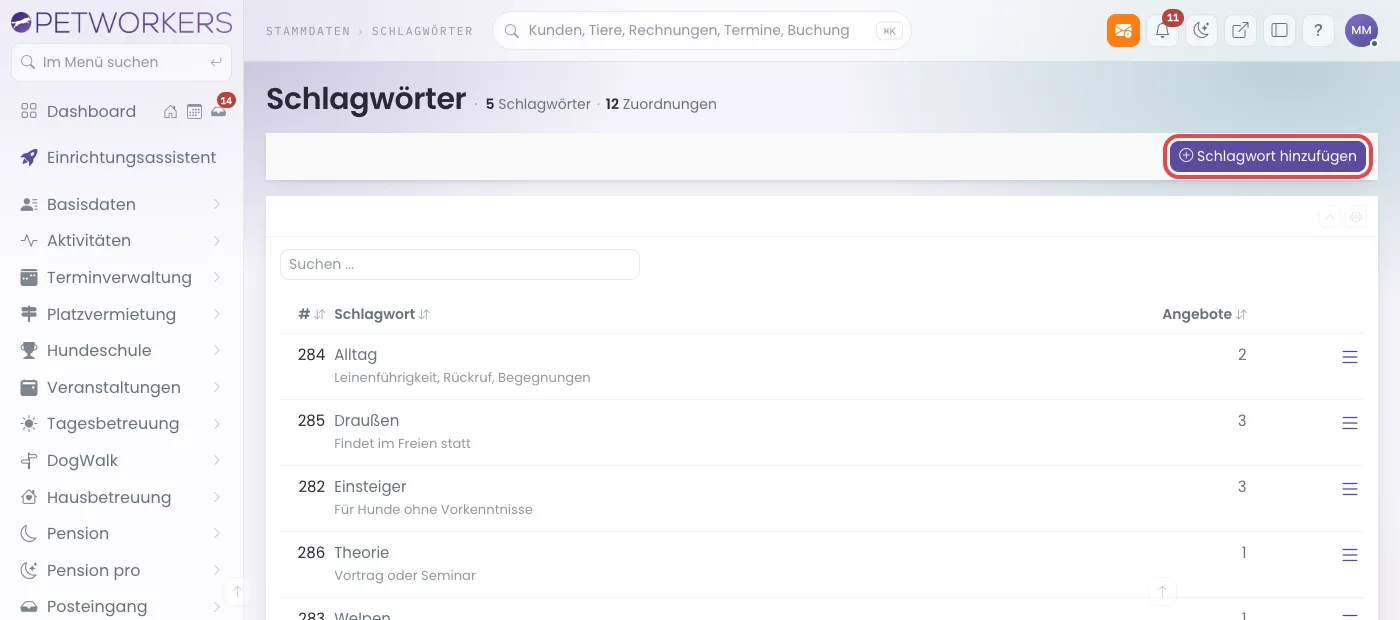This screenshot has width=1400, height=620.
Task: Click the Theorie keyword name
Action: pyautogui.click(x=361, y=553)
